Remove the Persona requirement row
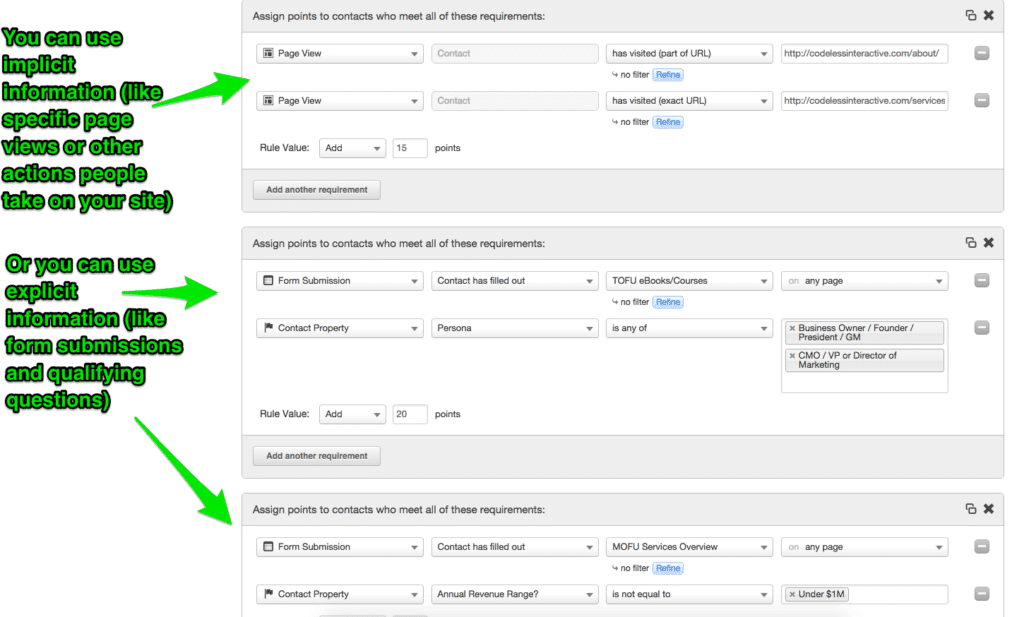This screenshot has height=617, width=1024. click(981, 327)
